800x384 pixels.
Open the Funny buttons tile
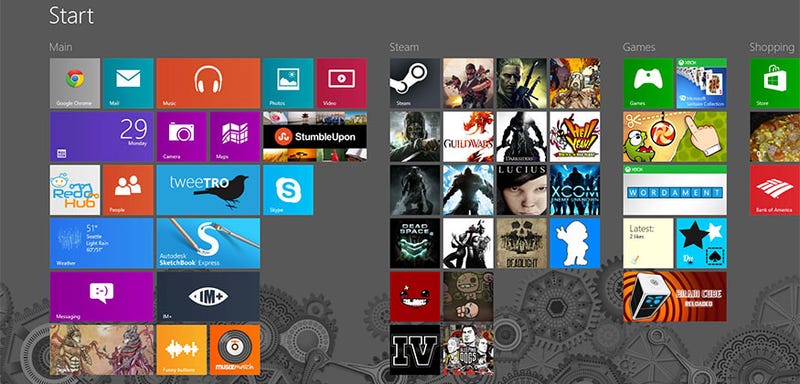click(x=182, y=350)
